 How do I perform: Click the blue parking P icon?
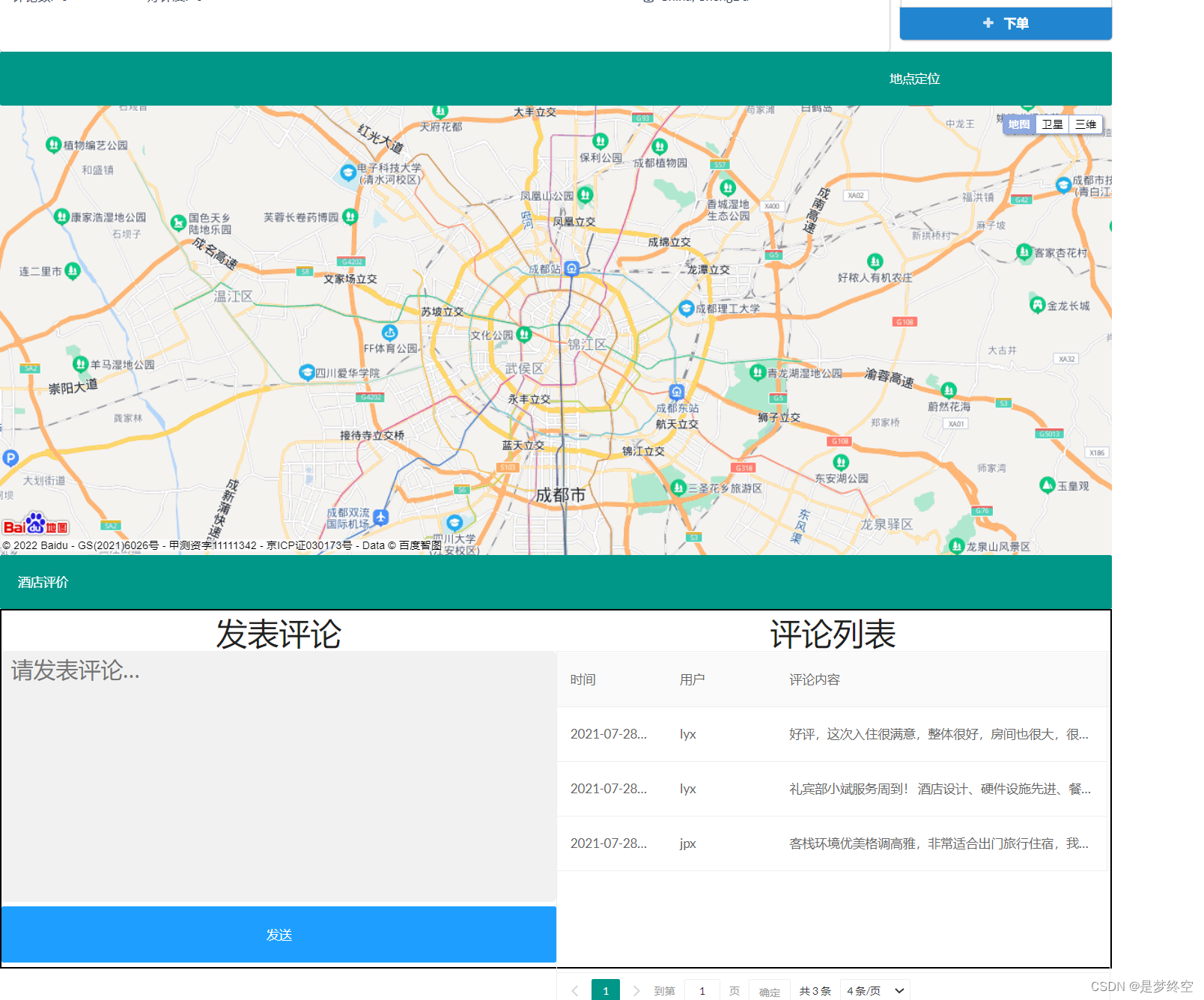(10, 458)
